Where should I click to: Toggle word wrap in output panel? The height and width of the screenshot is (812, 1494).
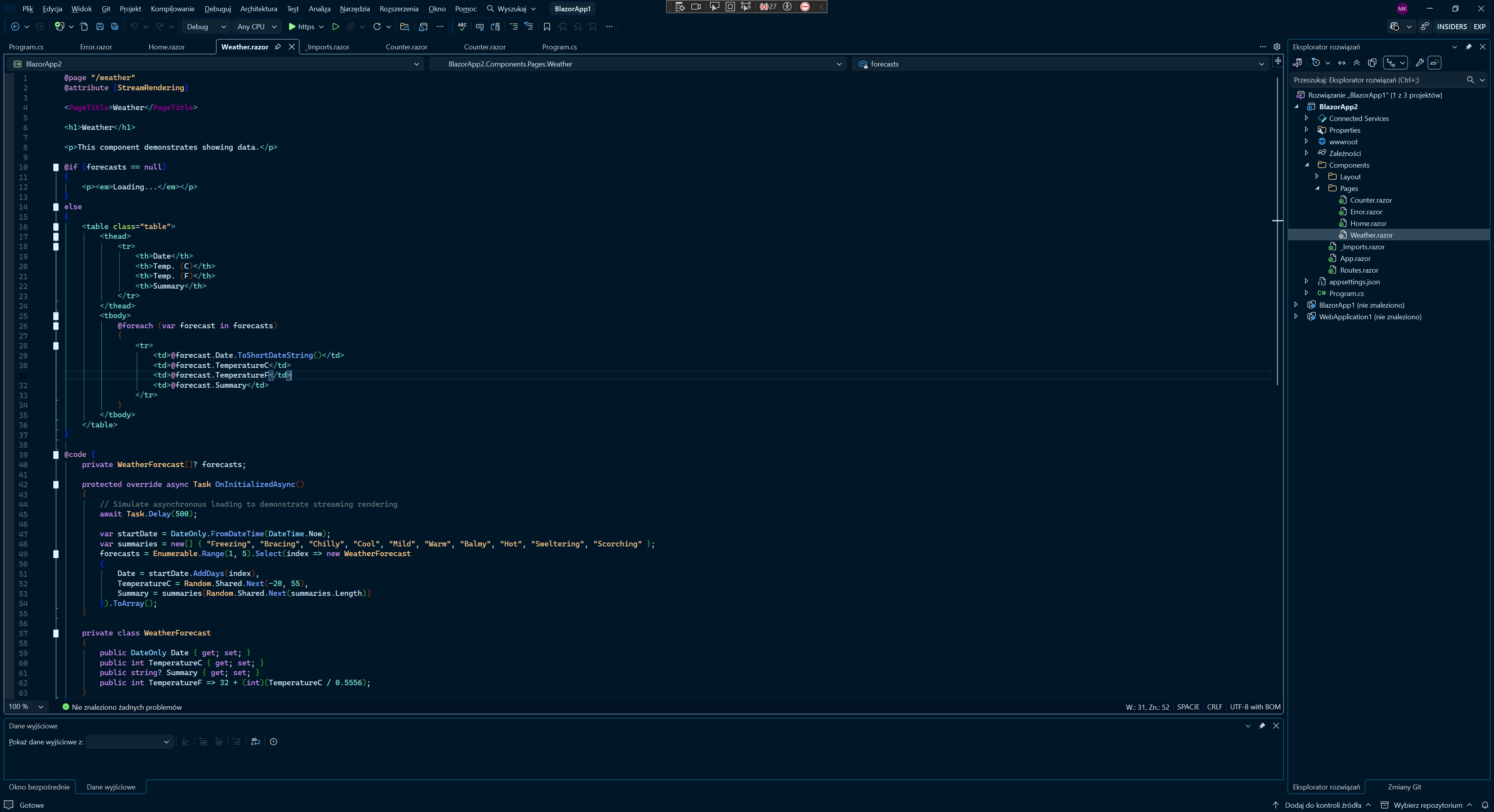[x=255, y=742]
